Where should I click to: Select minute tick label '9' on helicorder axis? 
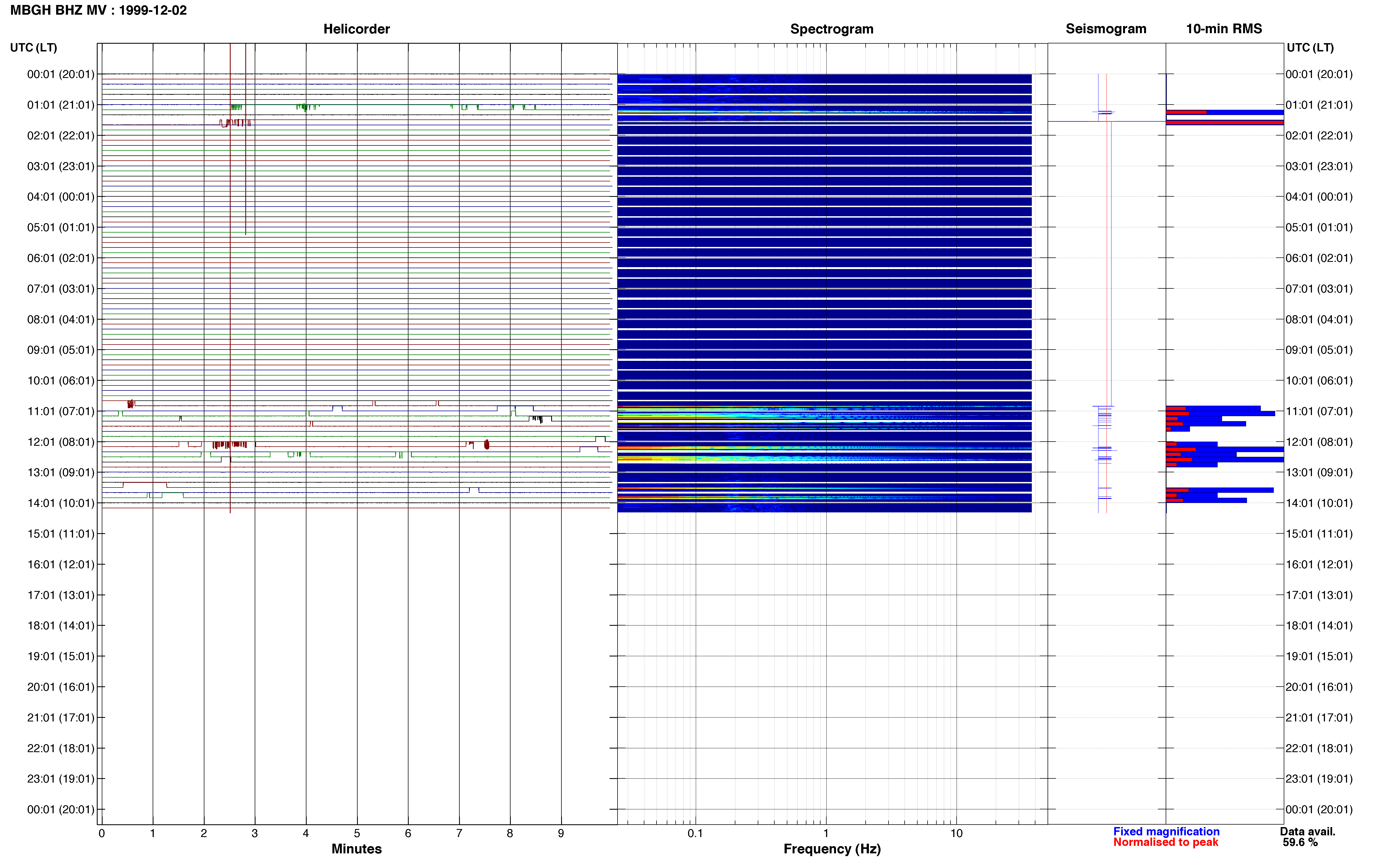pyautogui.click(x=561, y=833)
